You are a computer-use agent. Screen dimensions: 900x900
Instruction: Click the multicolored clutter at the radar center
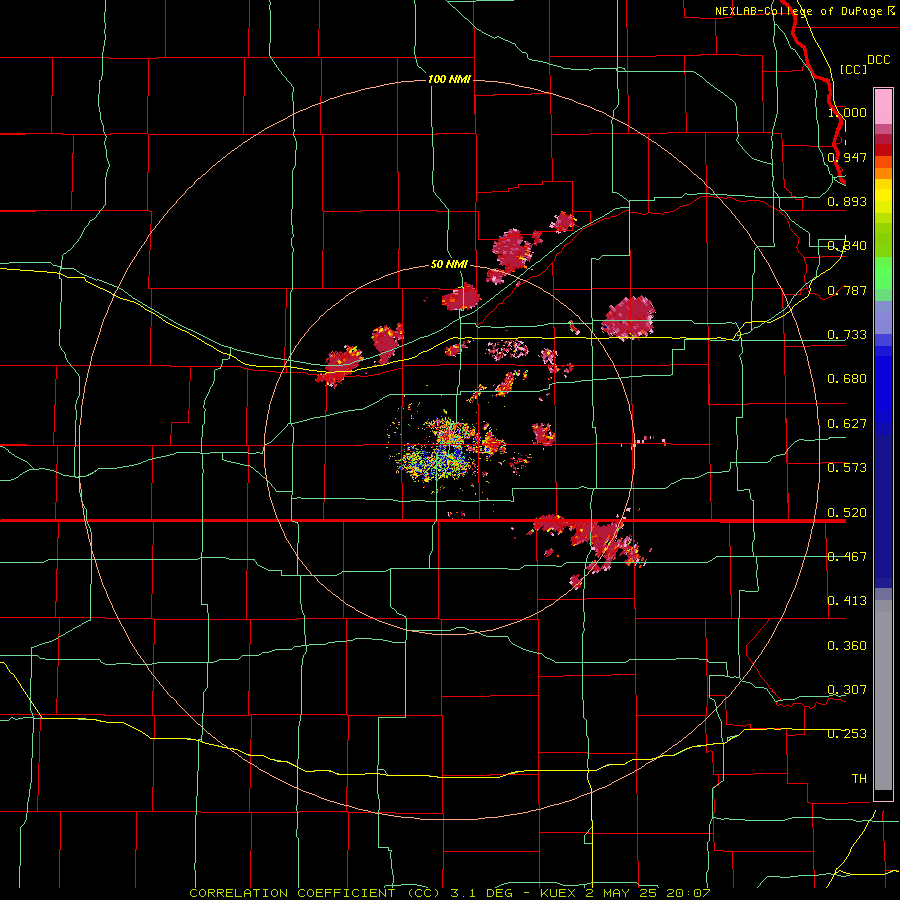[x=446, y=451]
